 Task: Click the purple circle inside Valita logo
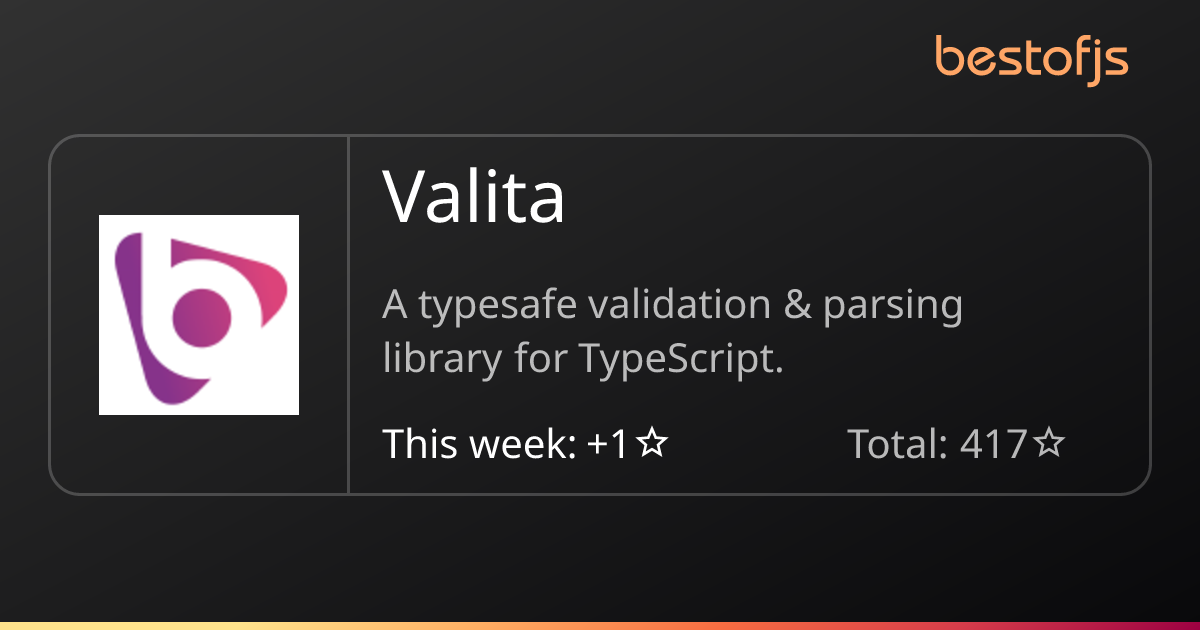pyautogui.click(x=203, y=316)
